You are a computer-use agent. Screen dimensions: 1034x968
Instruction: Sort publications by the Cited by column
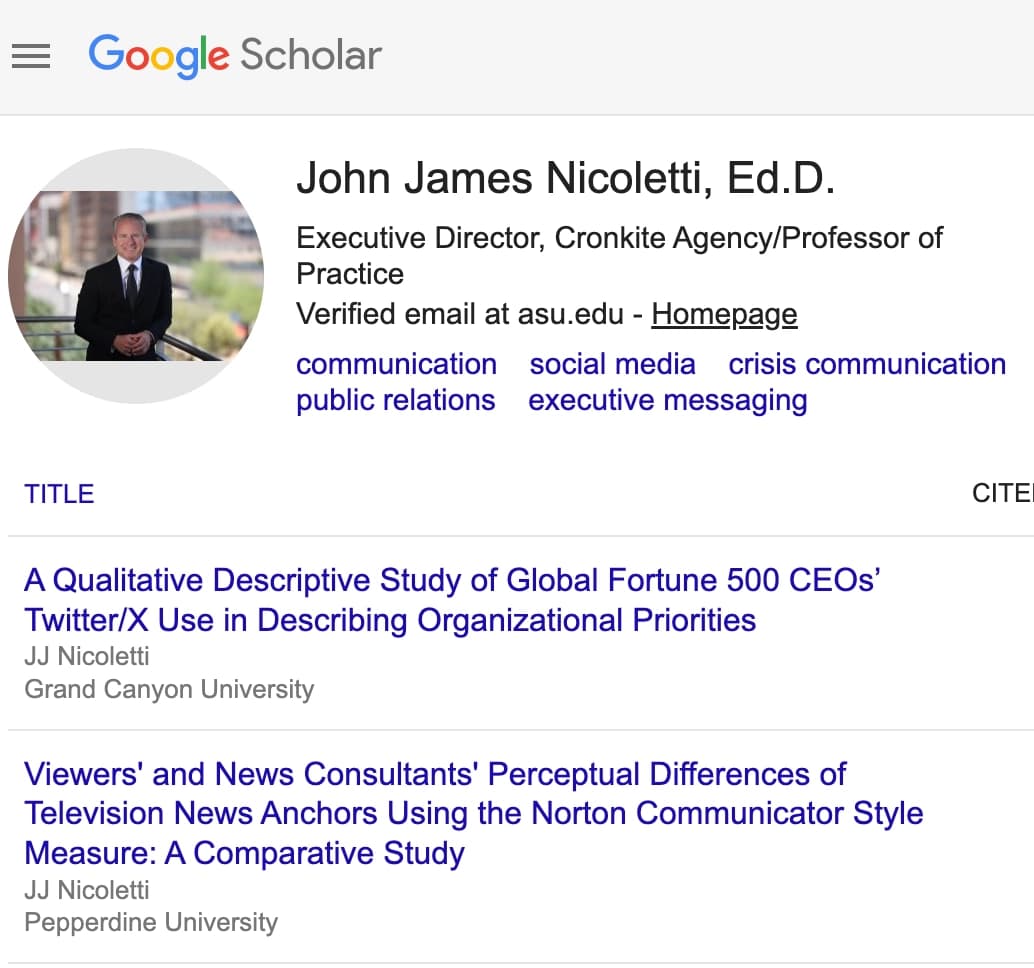coord(1002,494)
